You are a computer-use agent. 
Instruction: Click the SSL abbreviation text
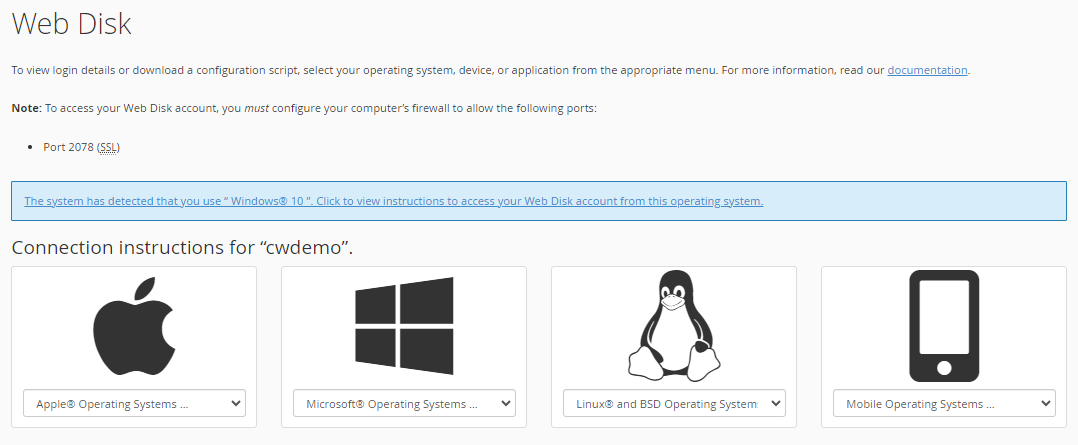pos(108,147)
